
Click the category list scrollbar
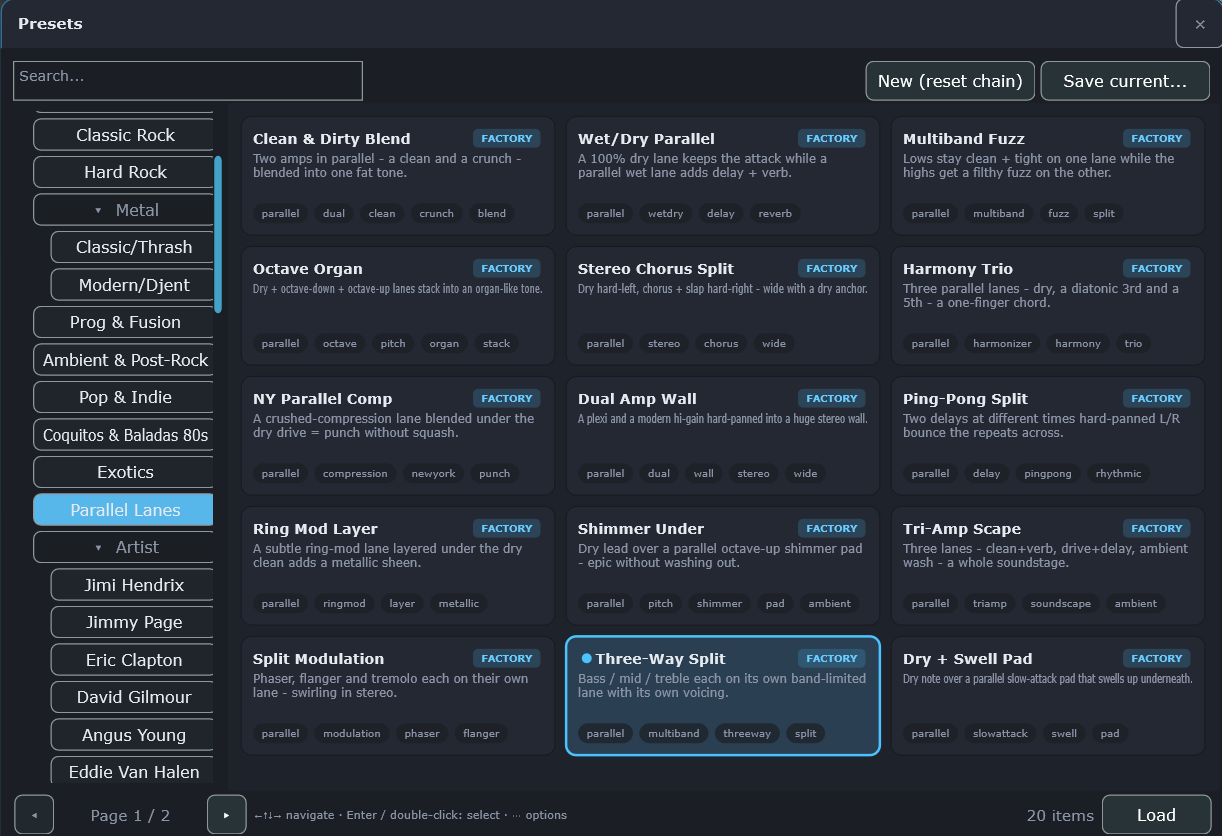(x=218, y=234)
